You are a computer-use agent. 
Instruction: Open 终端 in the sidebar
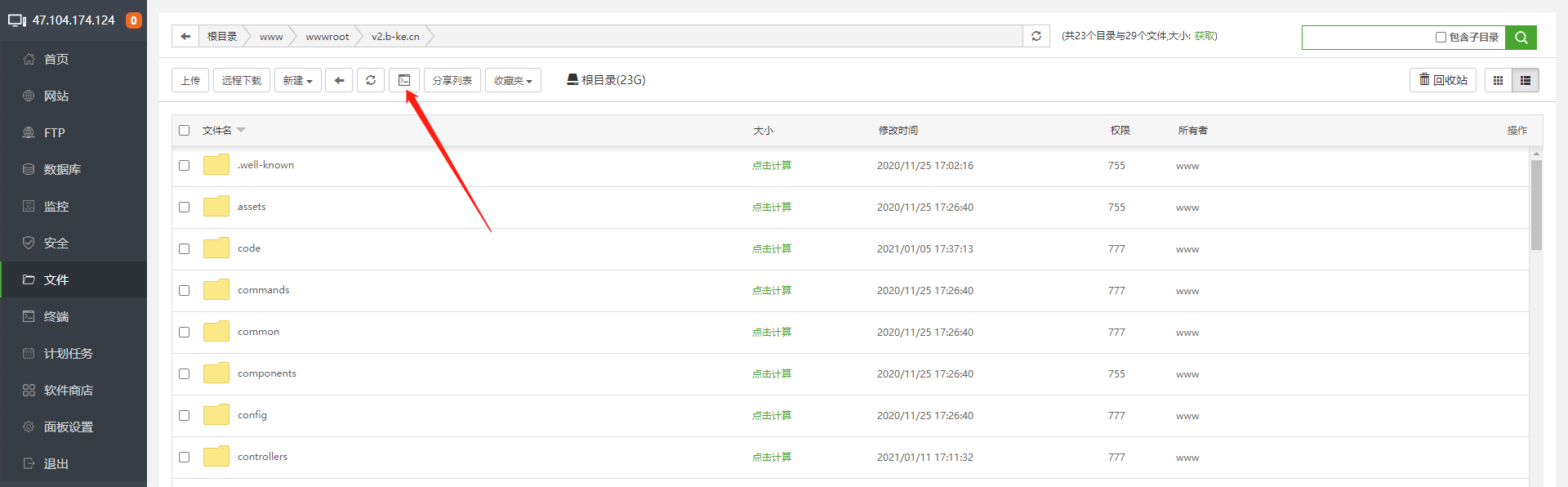pyautogui.click(x=73, y=316)
